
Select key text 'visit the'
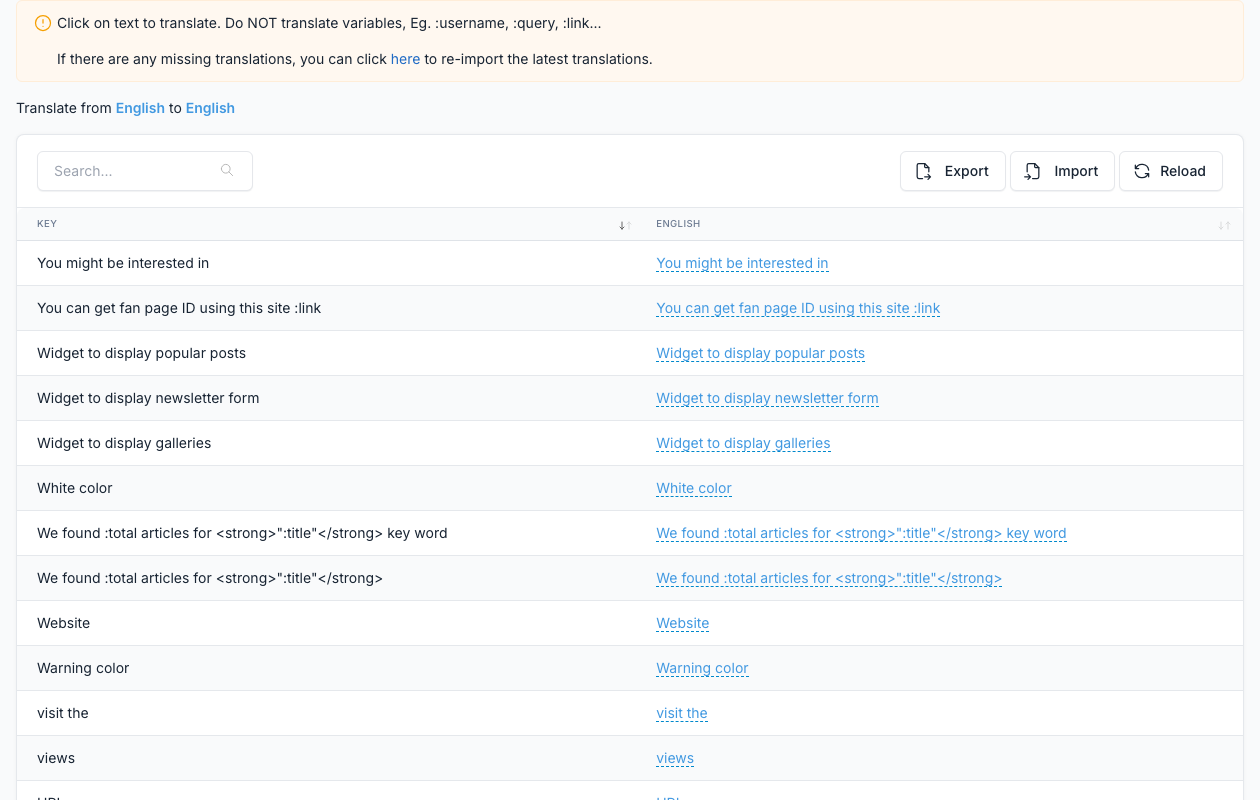[63, 713]
